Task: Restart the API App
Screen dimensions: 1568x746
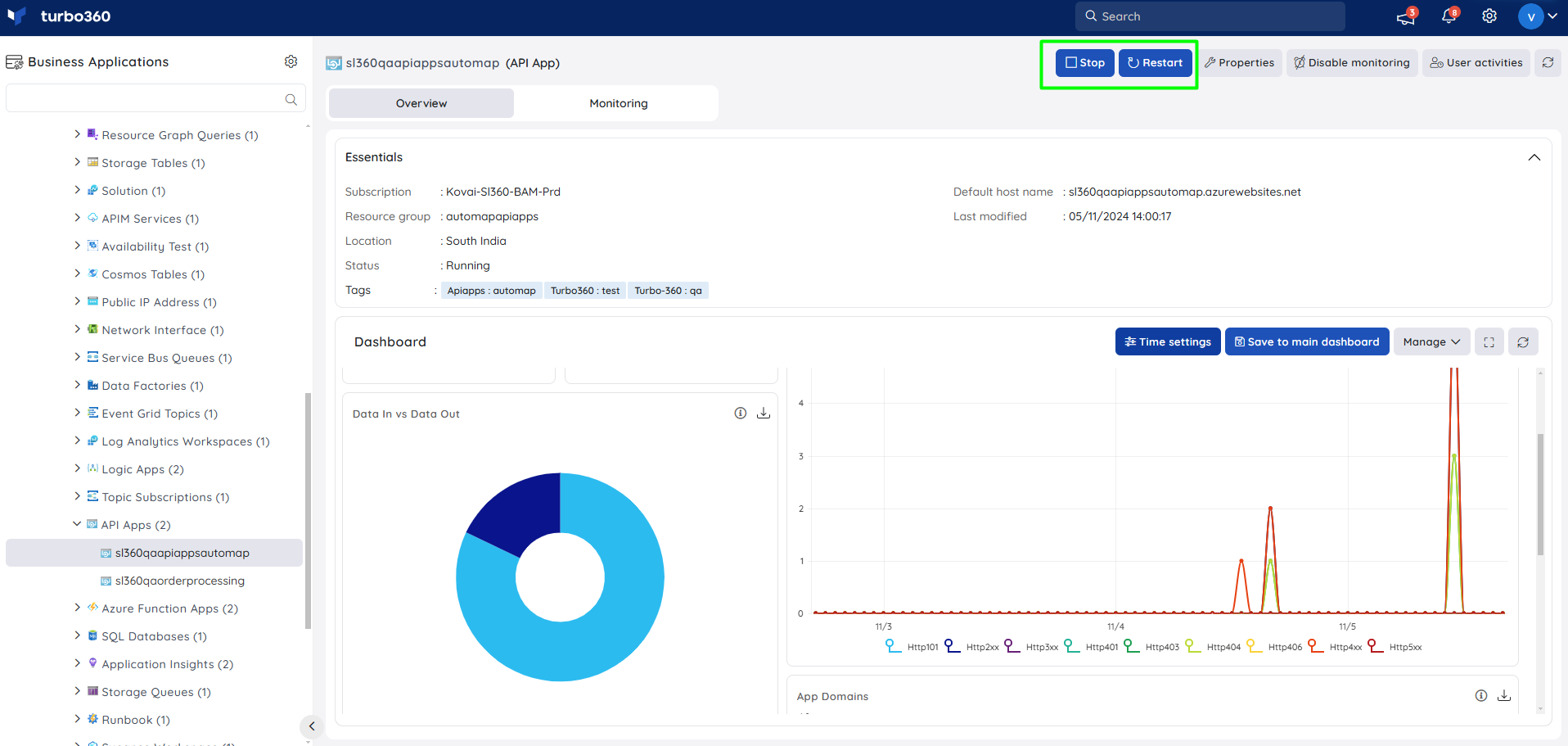Action: pos(1155,63)
